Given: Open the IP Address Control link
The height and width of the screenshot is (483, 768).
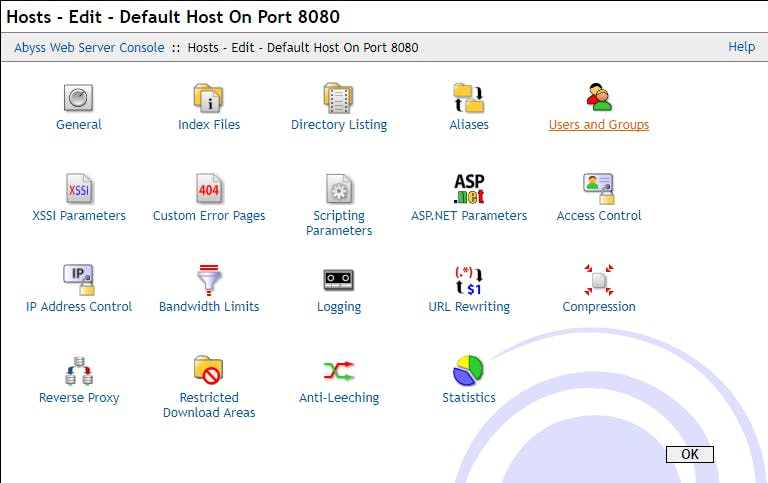Looking at the screenshot, I should 79,307.
